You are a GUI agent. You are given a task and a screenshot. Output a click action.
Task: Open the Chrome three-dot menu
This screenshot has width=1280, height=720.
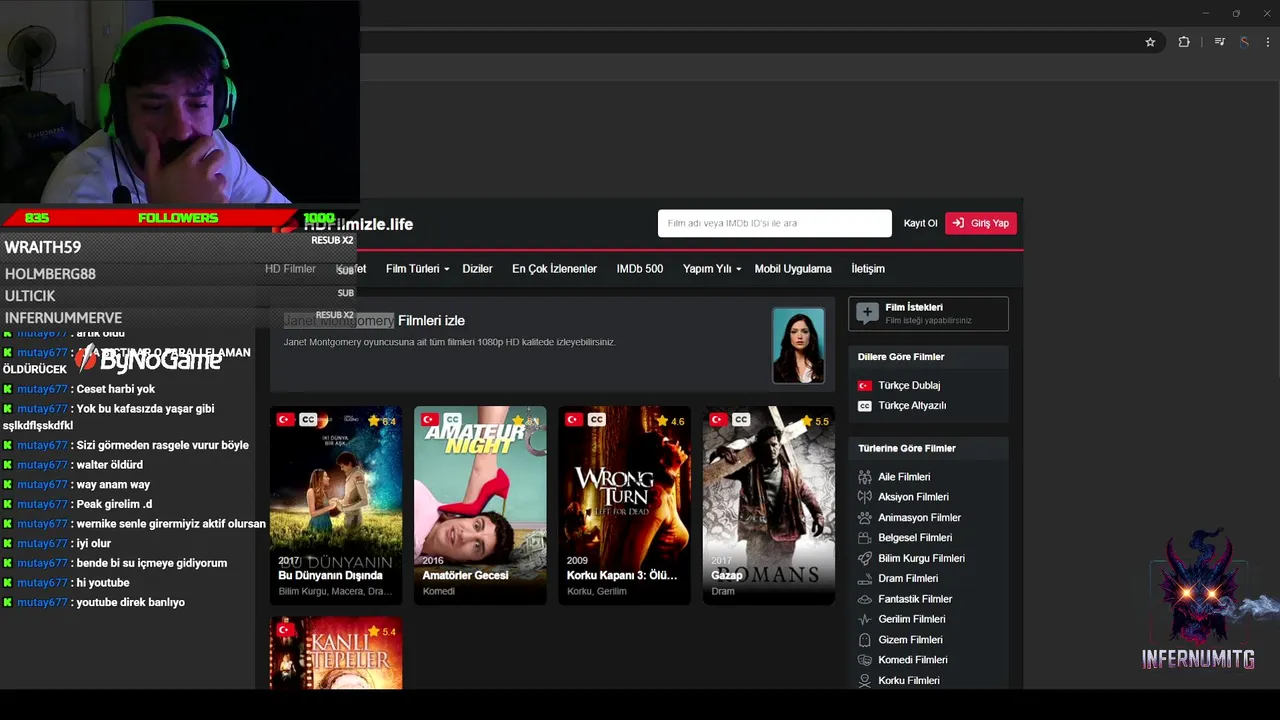[x=1268, y=42]
